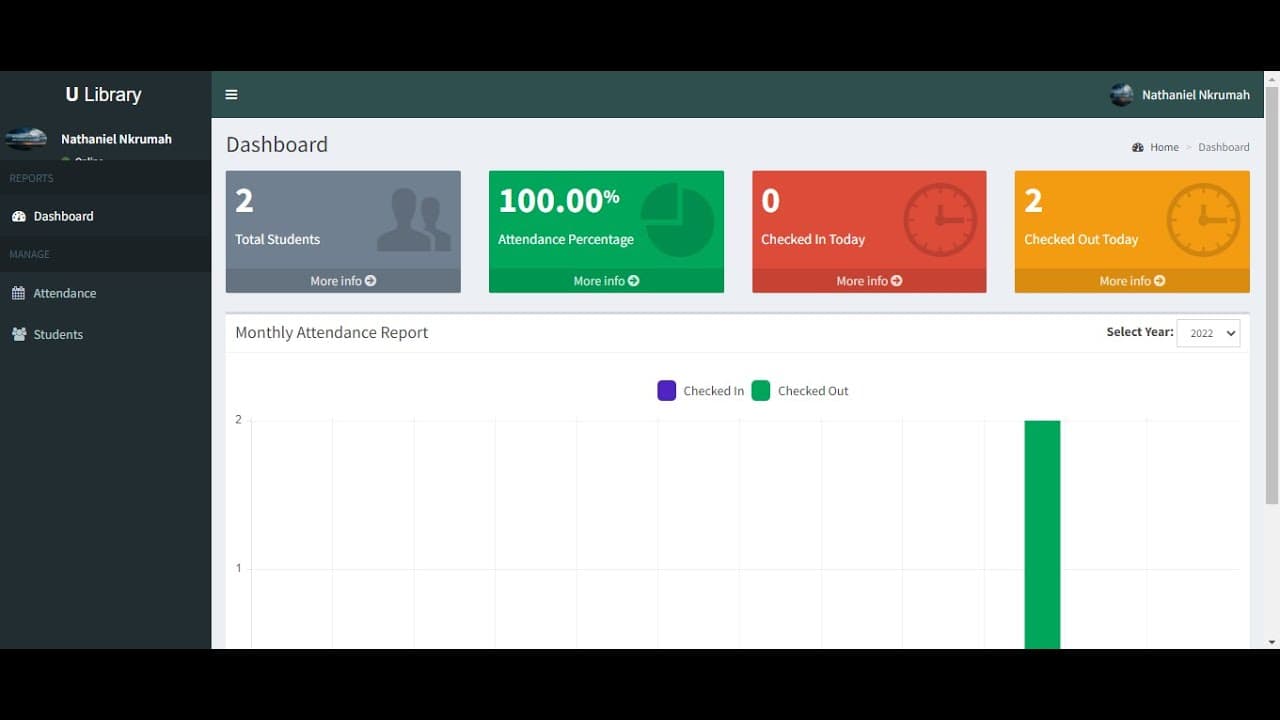This screenshot has width=1280, height=720.
Task: Open Nathaniel Nkrumah user menu in header
Action: point(1180,95)
